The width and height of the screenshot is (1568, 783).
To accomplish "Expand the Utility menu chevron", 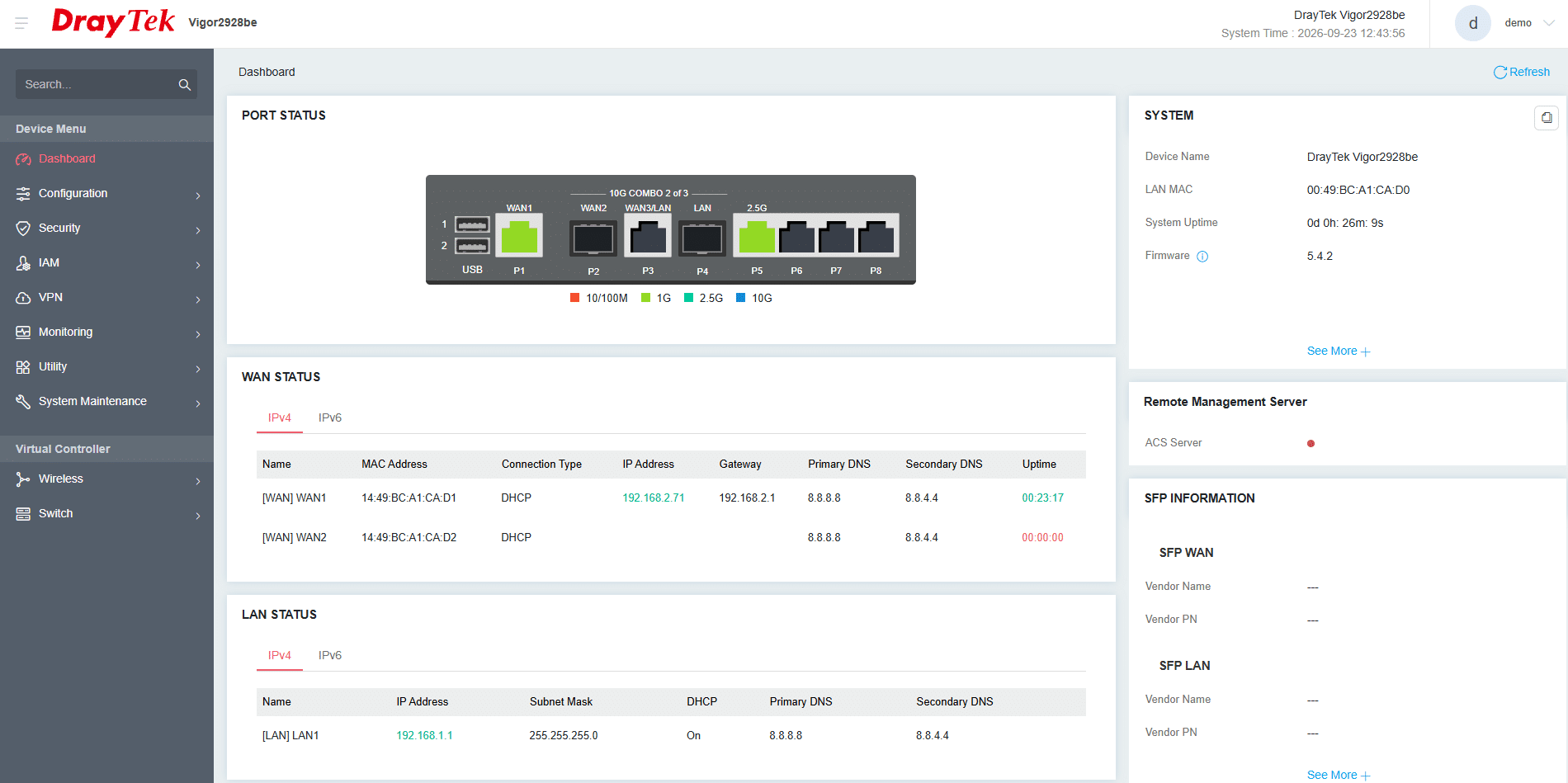I will [x=198, y=369].
